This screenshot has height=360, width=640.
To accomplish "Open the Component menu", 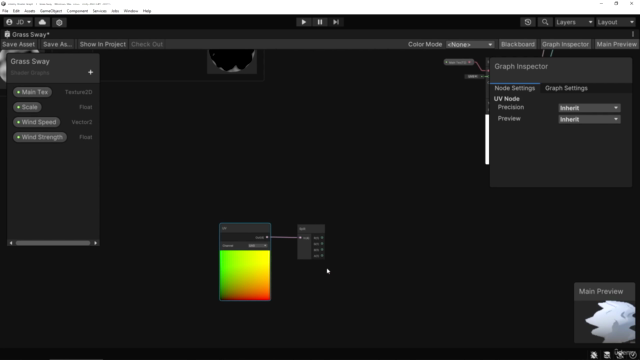I will pyautogui.click(x=78, y=11).
